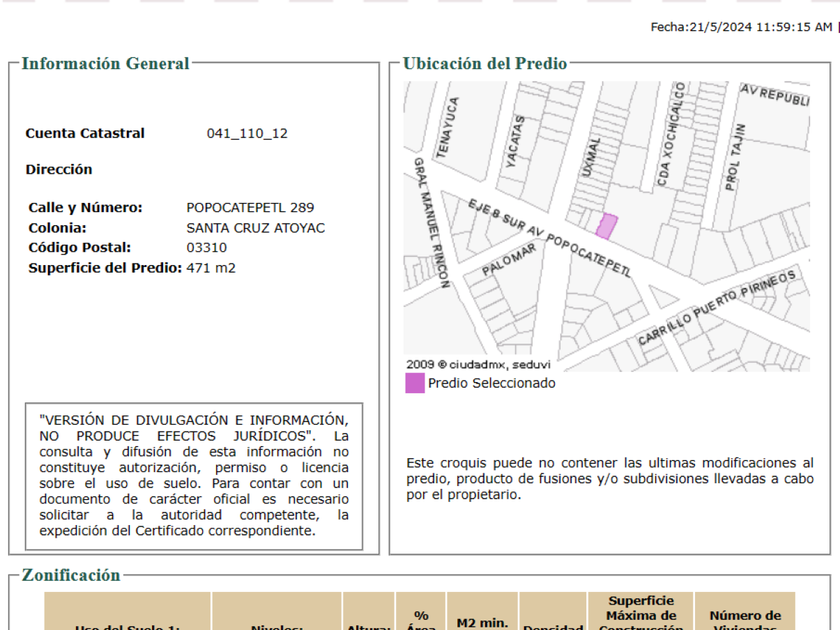Click the Cuenta Catastral value 041_110_12
The width and height of the screenshot is (840, 630).
(247, 133)
